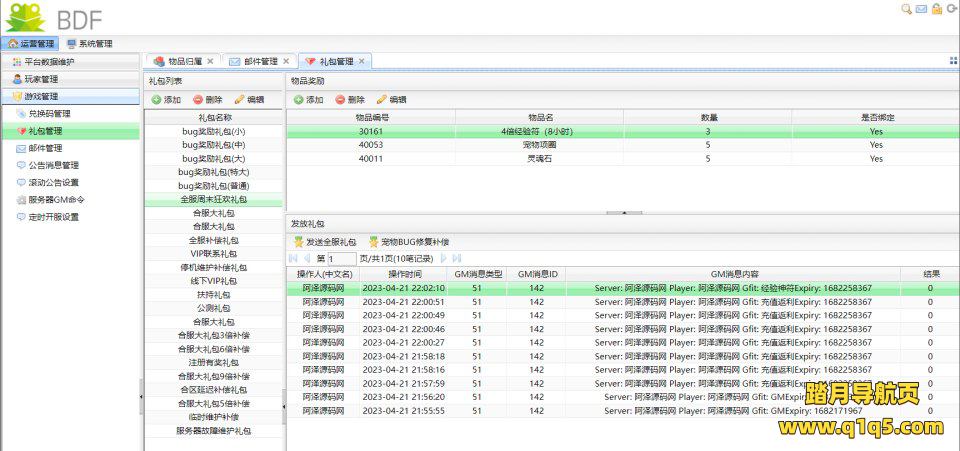
Task: Click the 发送全服礼包 button
Action: 324,242
